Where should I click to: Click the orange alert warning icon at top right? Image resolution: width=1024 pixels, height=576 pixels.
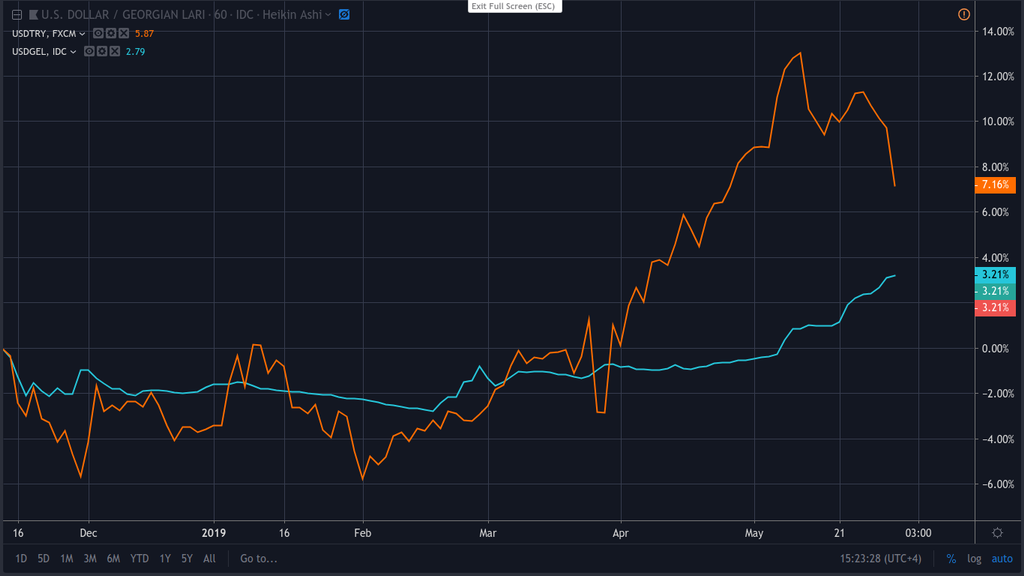[x=964, y=14]
